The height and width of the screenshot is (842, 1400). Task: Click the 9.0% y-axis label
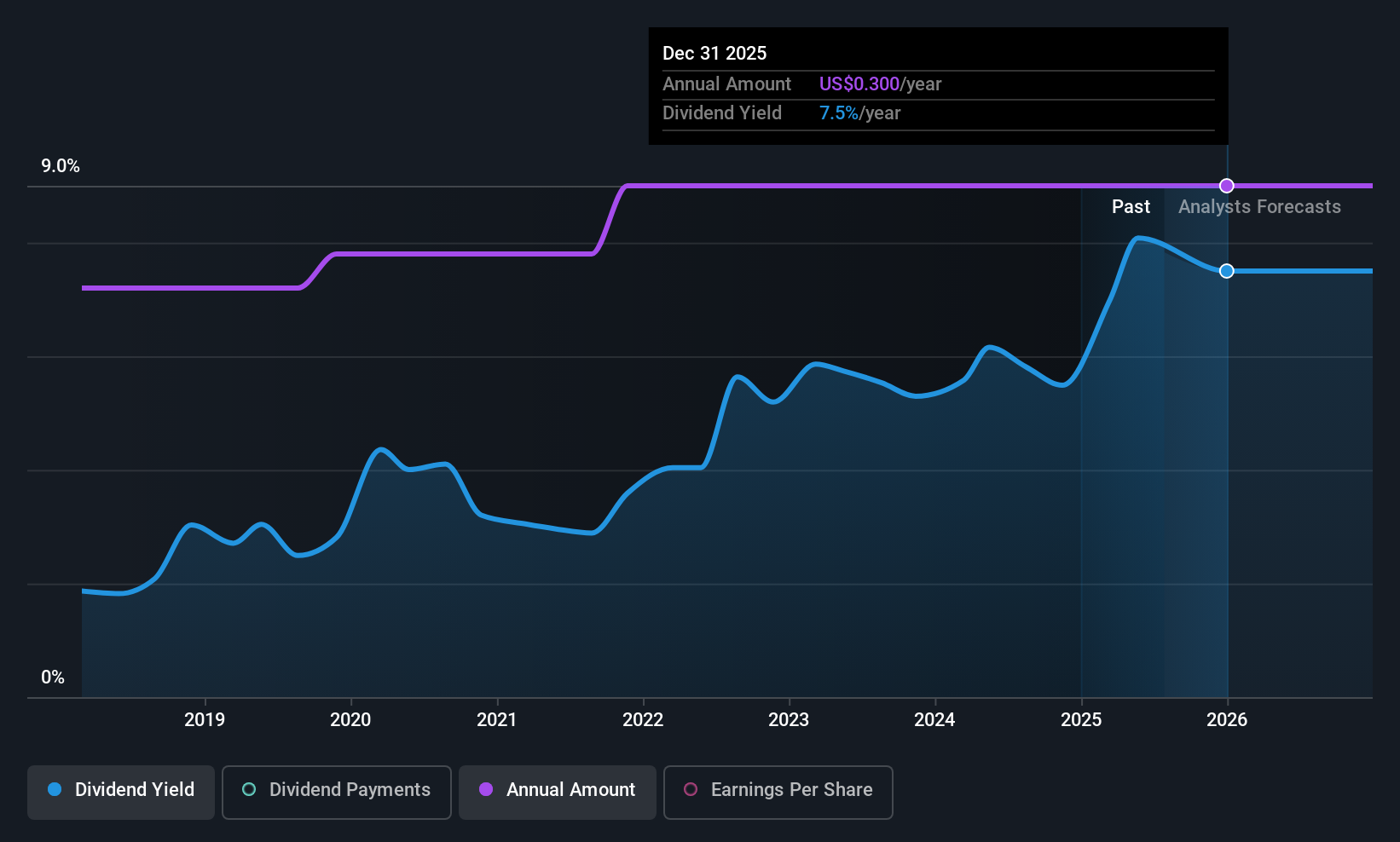tap(61, 166)
